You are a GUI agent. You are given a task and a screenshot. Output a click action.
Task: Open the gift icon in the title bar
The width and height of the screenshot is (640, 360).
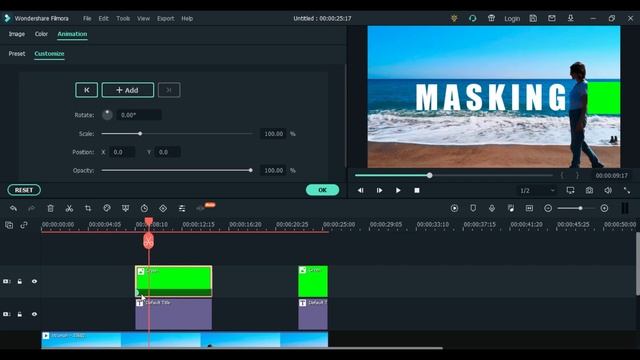[x=491, y=18]
